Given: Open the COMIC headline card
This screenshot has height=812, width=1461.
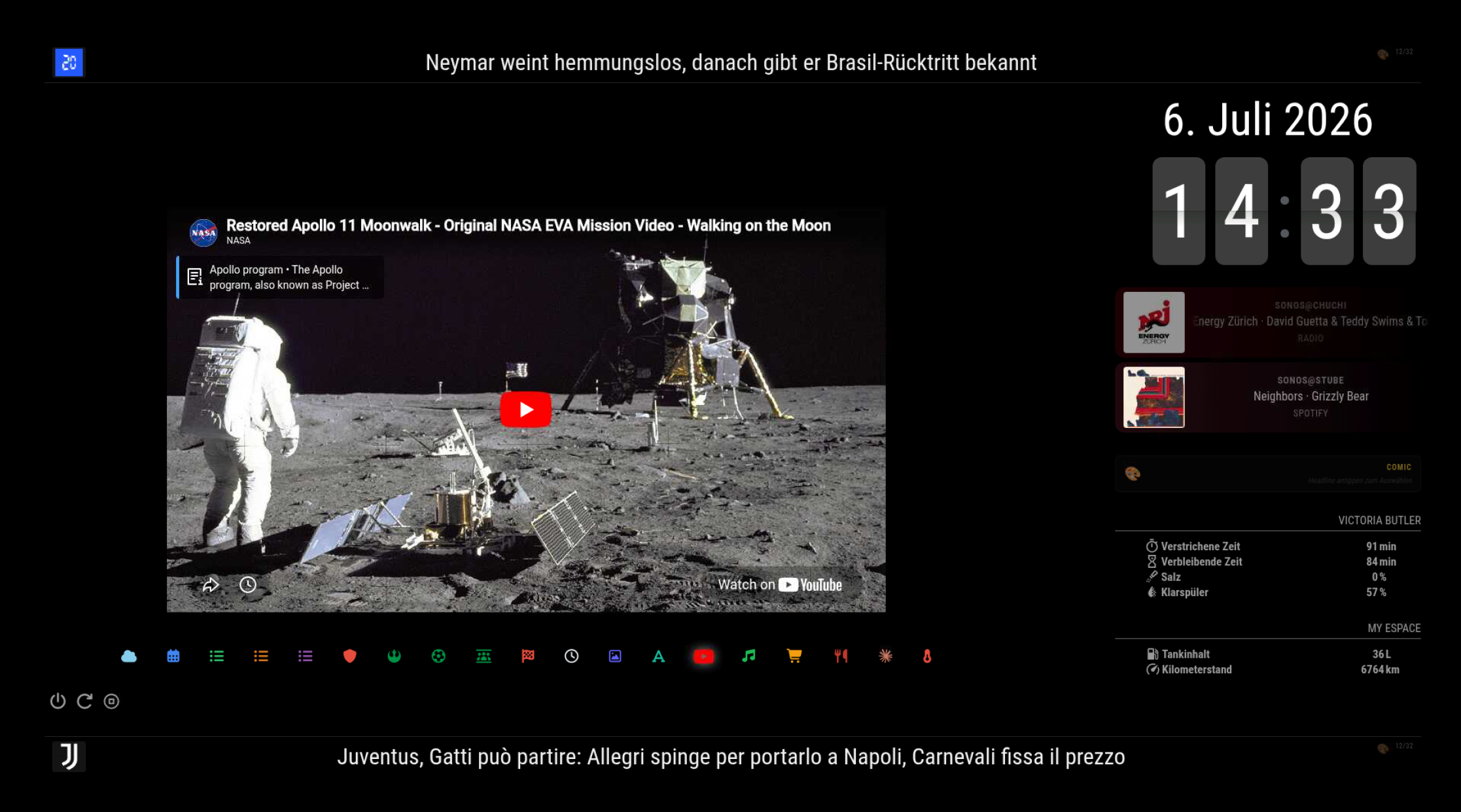Looking at the screenshot, I should coord(1268,474).
